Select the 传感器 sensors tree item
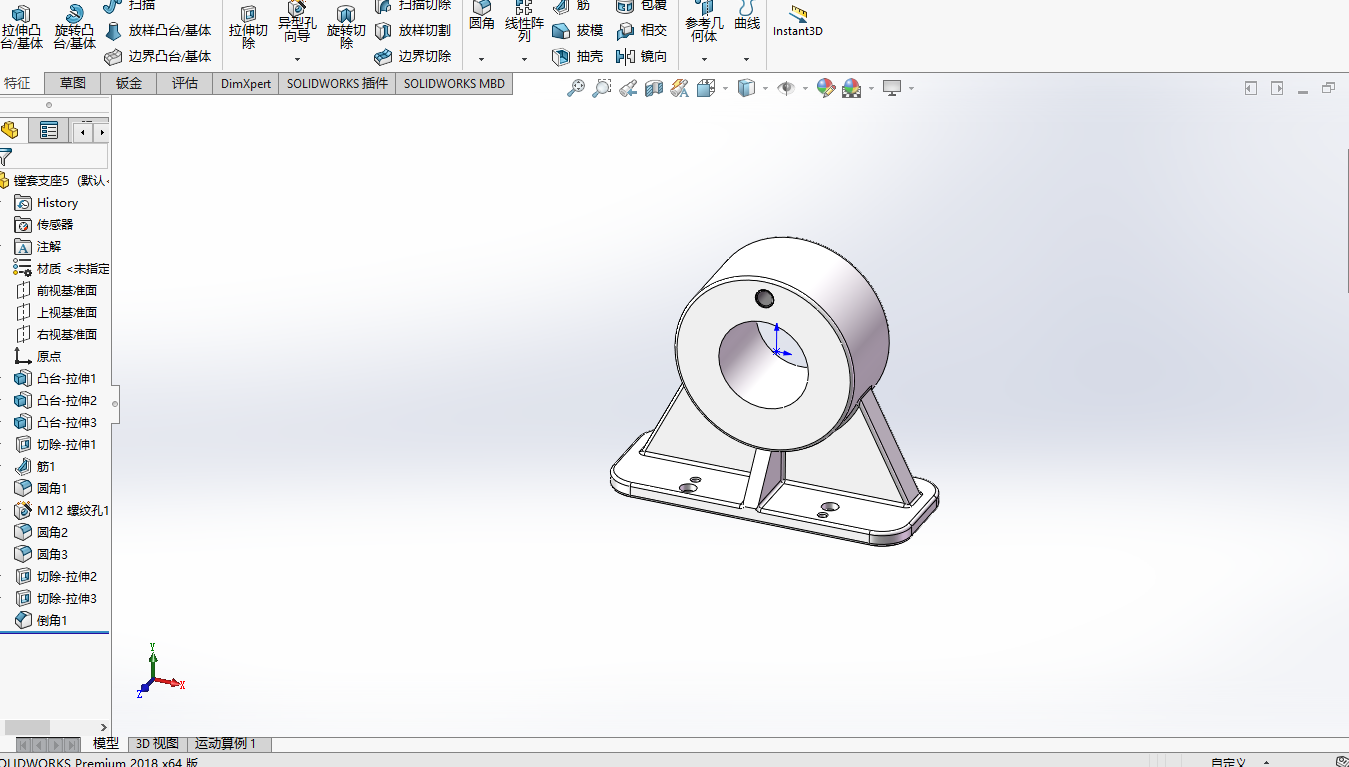 (x=44, y=225)
